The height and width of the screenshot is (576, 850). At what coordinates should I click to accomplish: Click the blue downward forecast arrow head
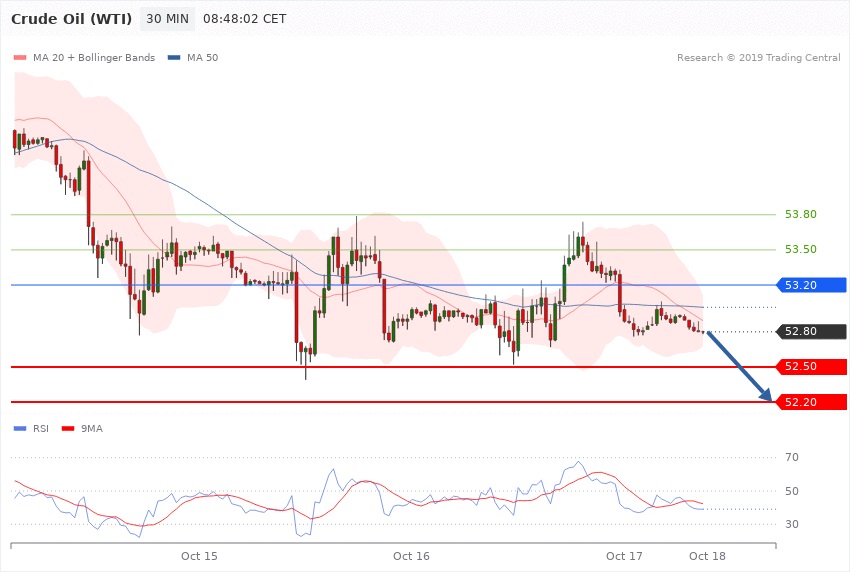coord(768,396)
